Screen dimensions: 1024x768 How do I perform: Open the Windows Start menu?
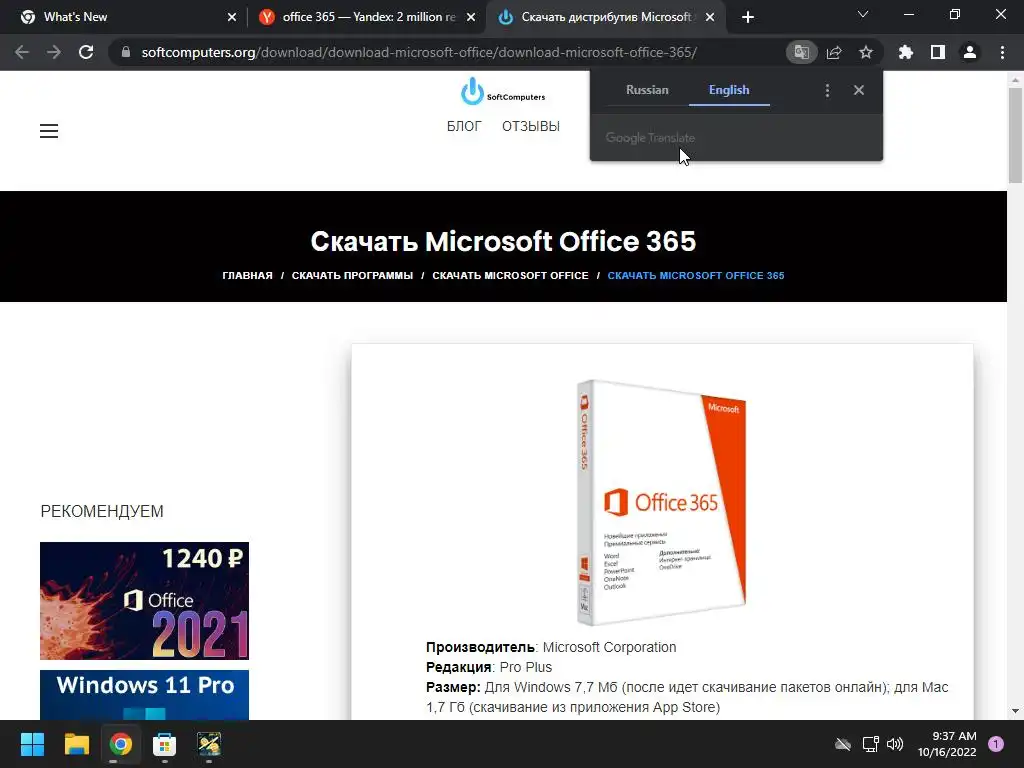click(32, 744)
